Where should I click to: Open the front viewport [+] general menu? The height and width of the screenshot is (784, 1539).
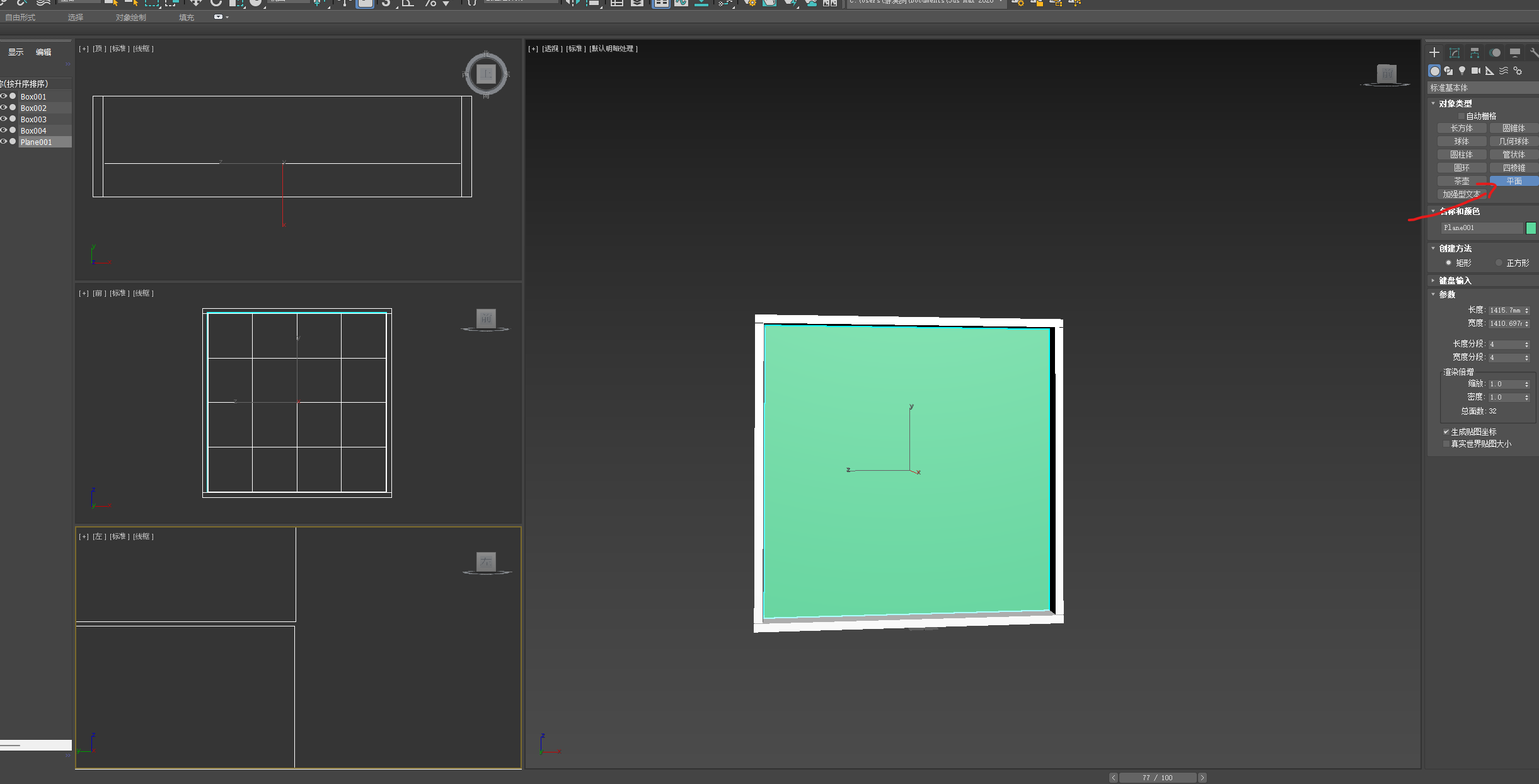pos(84,293)
